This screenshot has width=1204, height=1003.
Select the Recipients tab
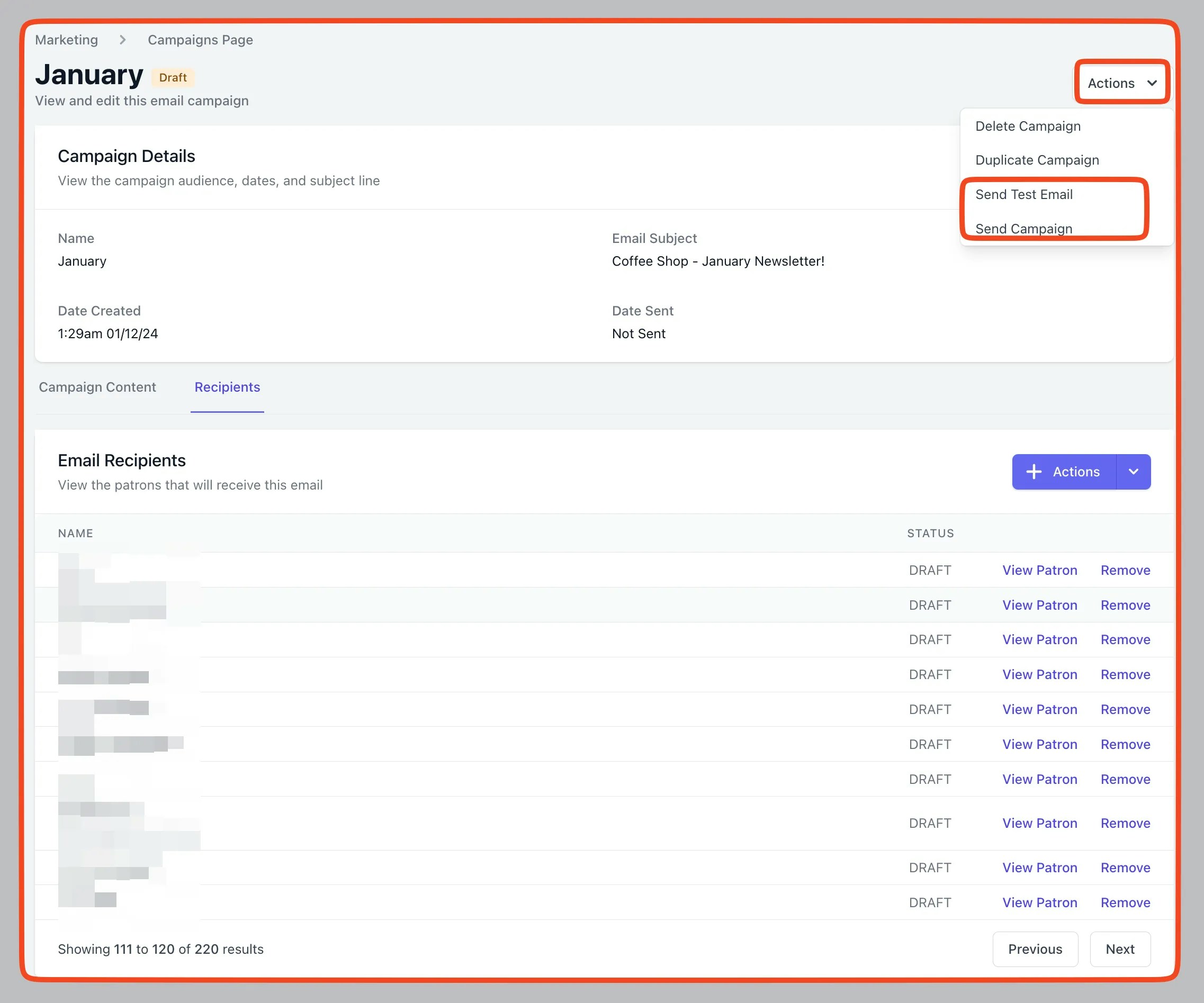(x=227, y=387)
